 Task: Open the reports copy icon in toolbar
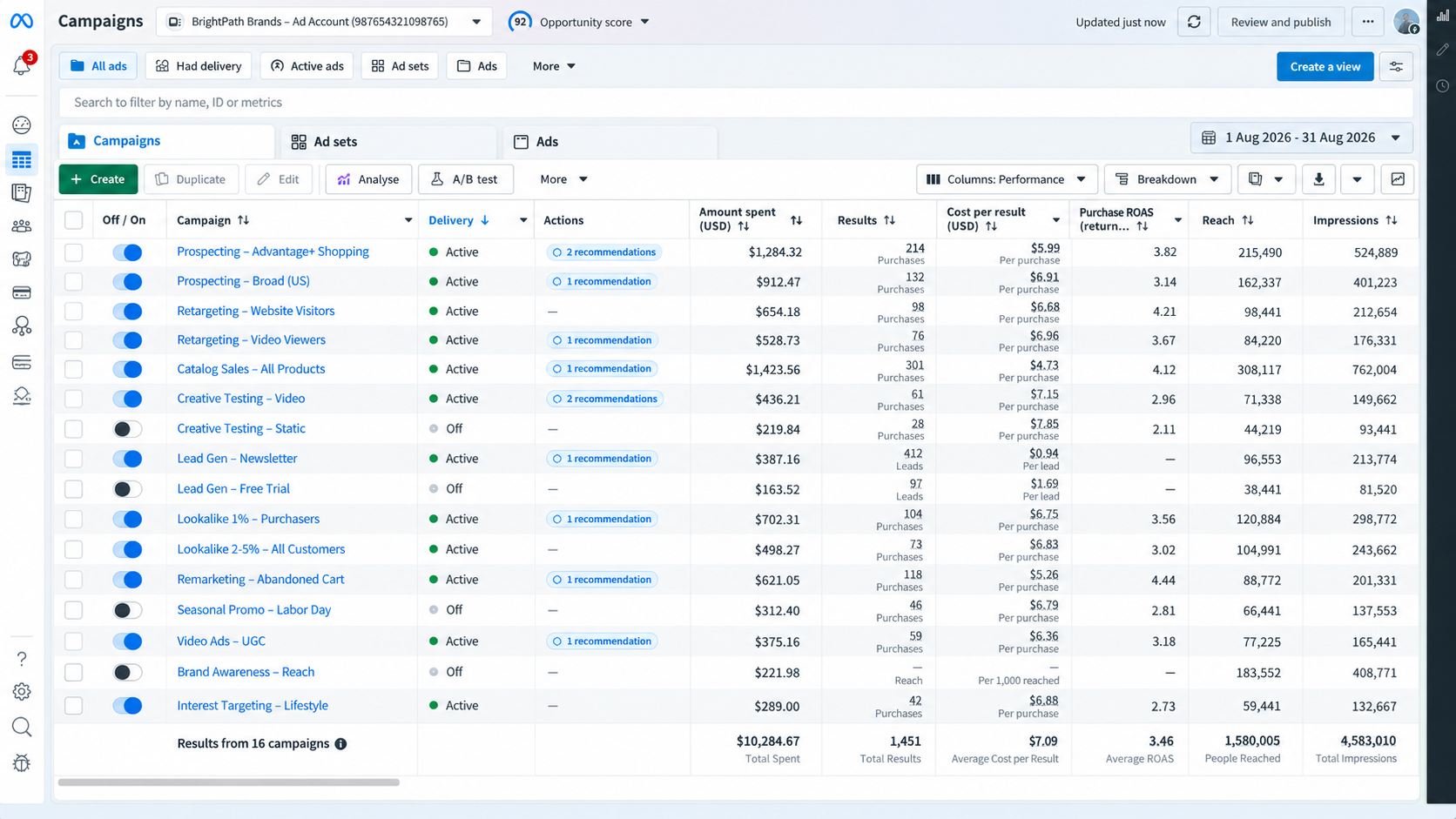pos(1265,179)
